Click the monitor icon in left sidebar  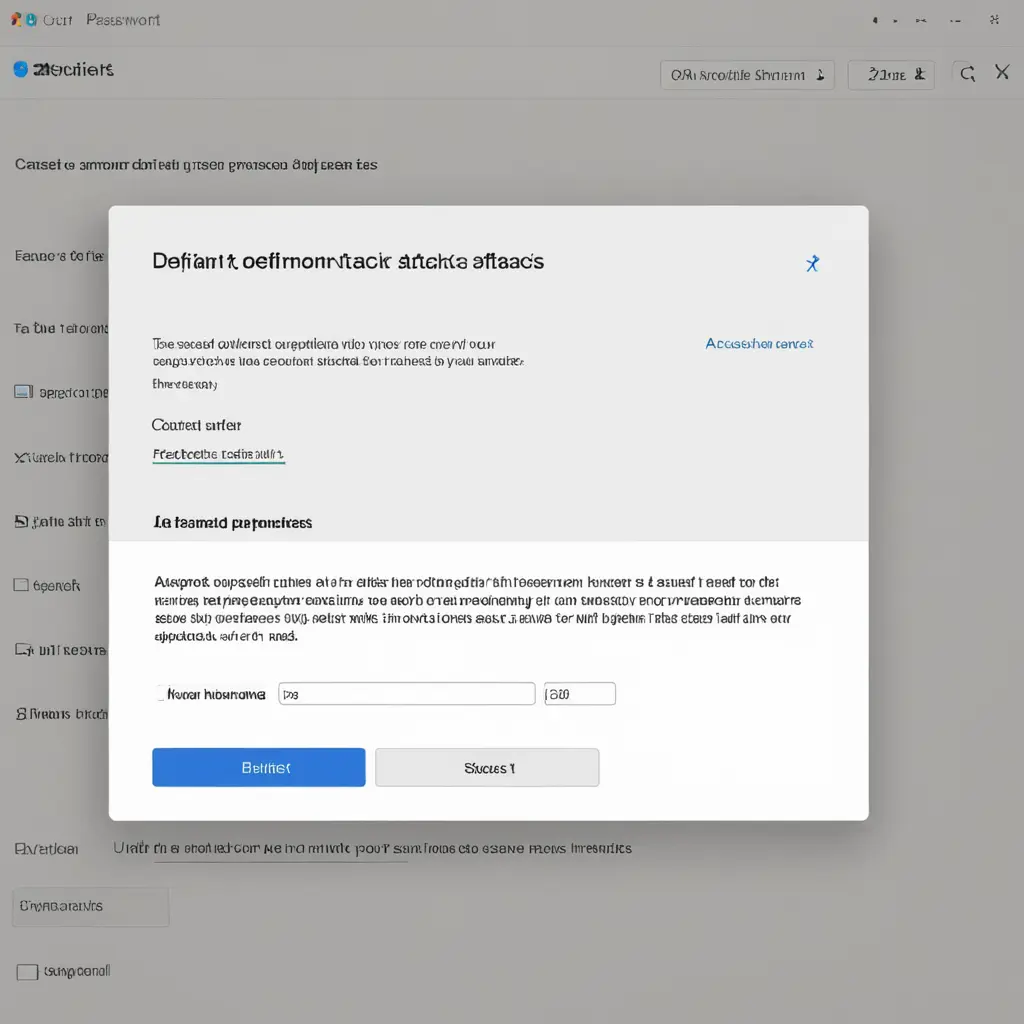pos(23,392)
